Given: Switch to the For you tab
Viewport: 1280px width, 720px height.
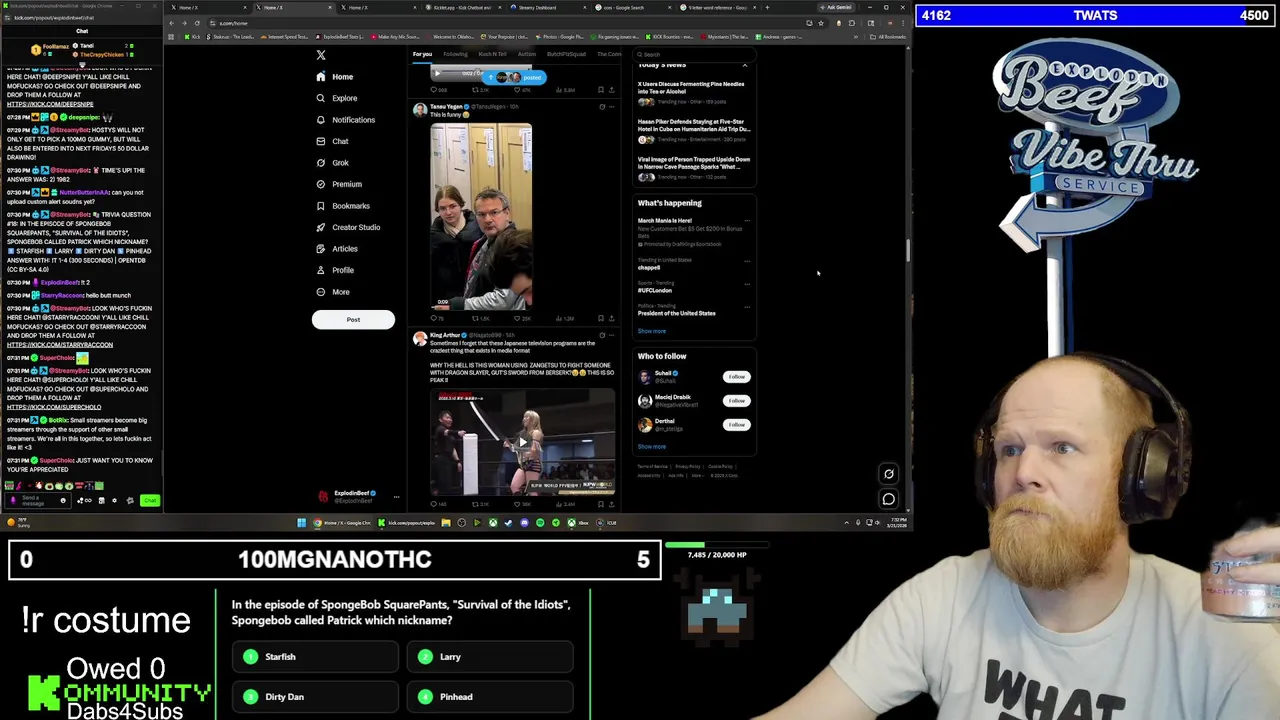Looking at the screenshot, I should click(422, 54).
